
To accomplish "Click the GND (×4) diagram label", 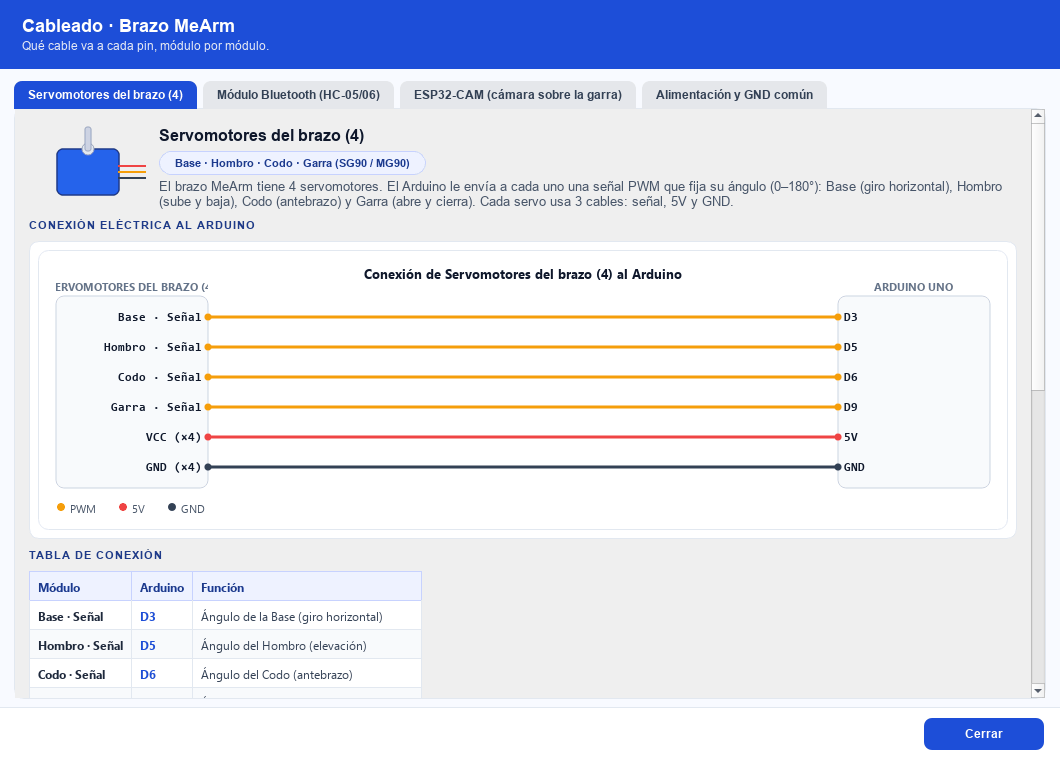I will click(x=173, y=467).
